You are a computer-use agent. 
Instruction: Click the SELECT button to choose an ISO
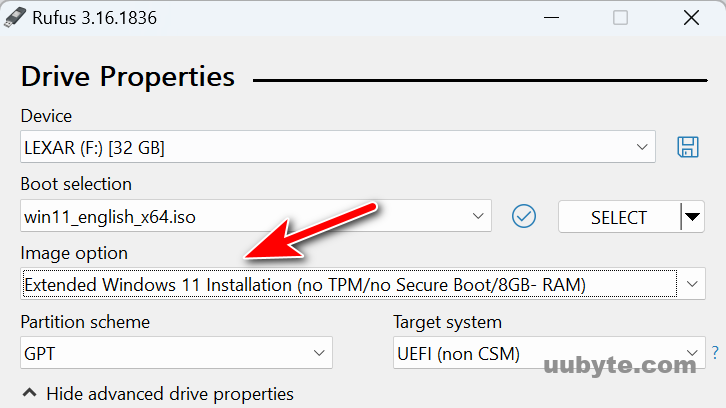[619, 217]
